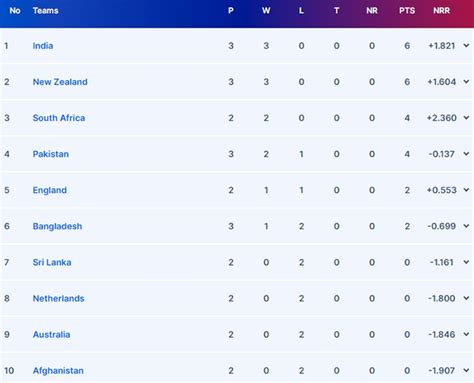The width and height of the screenshot is (474, 383).
Task: Expand Bangladesh row chevron
Action: (466, 226)
